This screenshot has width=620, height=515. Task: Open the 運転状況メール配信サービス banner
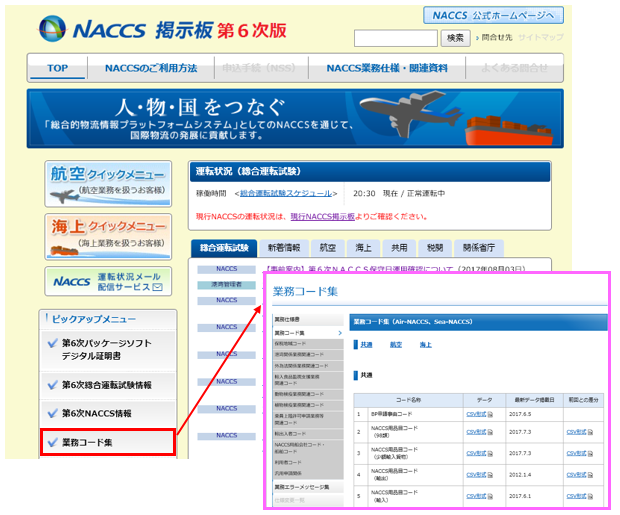point(107,281)
